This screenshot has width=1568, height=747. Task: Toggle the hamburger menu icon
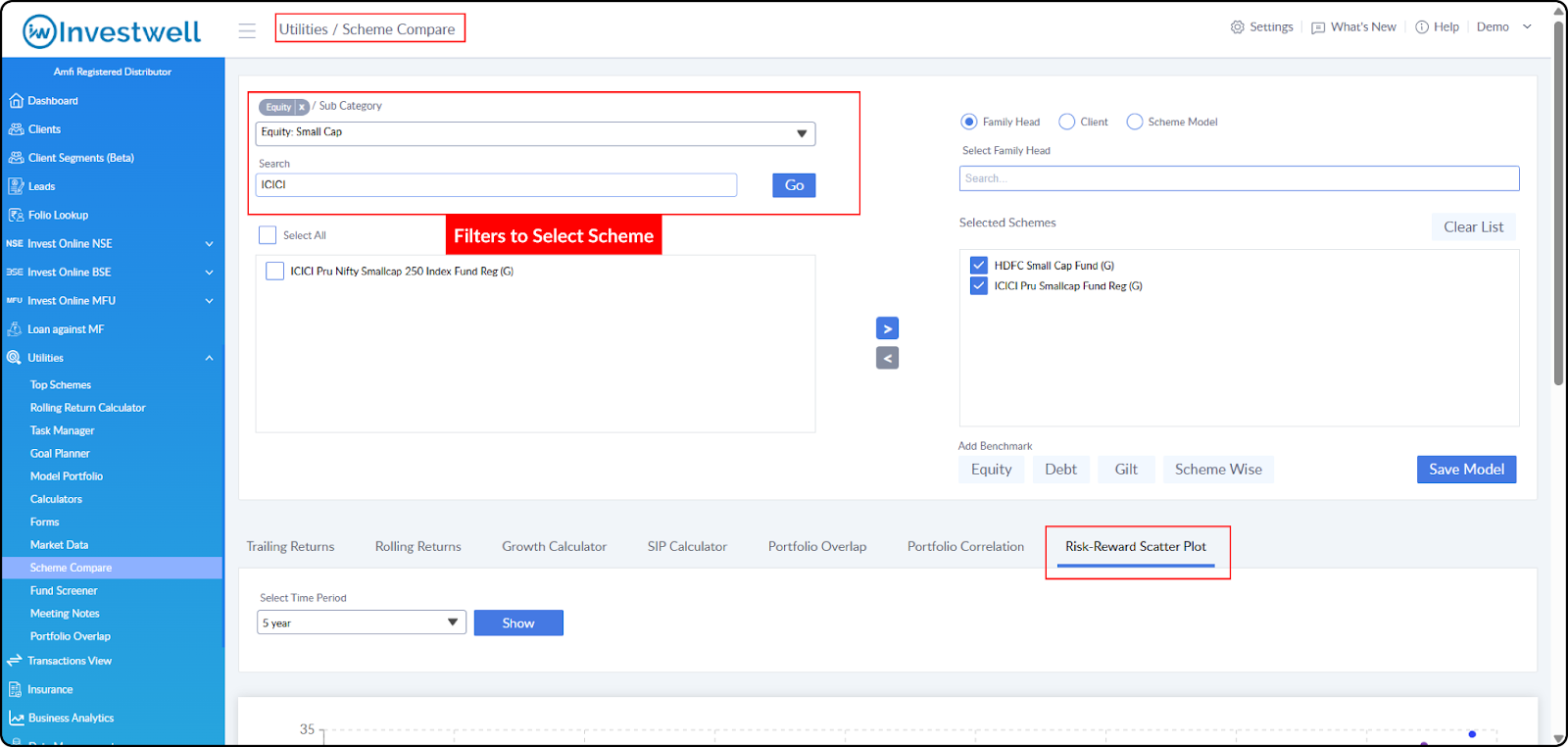point(247,30)
